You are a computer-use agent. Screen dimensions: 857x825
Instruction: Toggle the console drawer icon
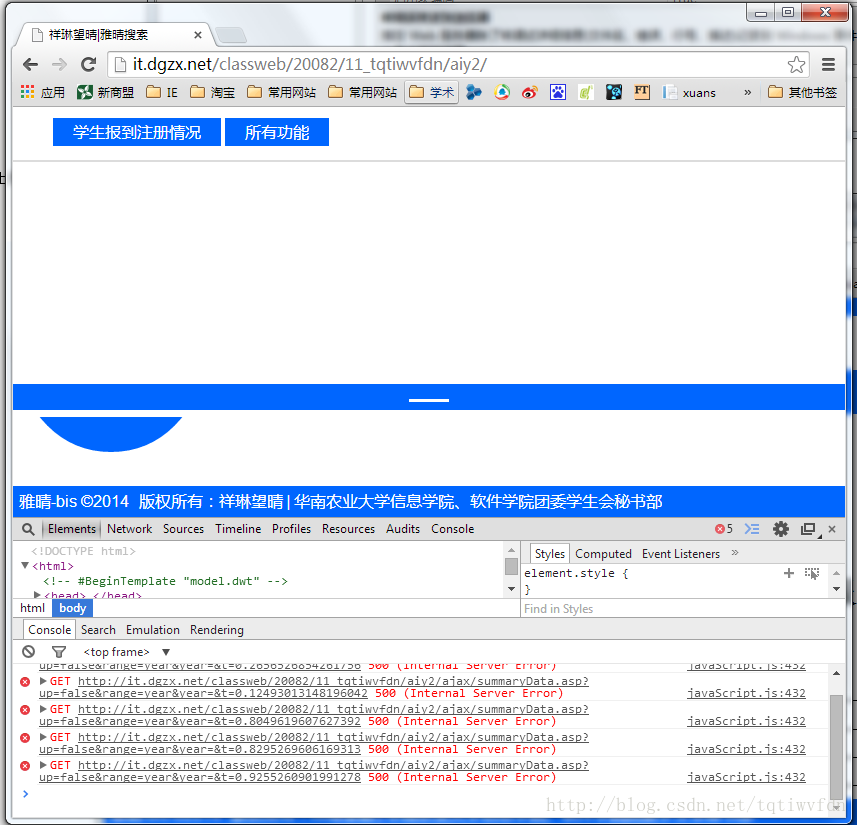[752, 529]
